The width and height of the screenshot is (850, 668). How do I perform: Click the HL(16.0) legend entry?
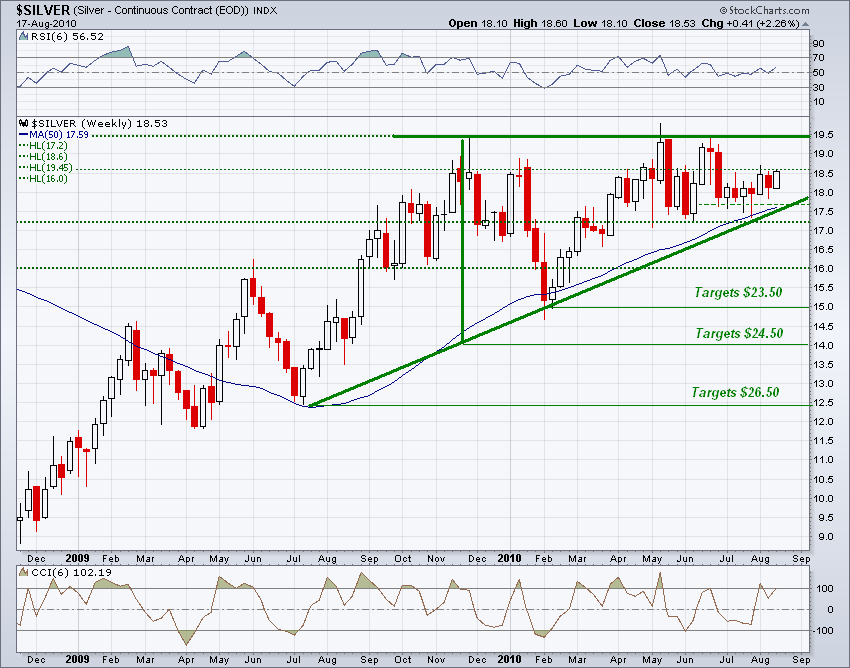(43, 178)
